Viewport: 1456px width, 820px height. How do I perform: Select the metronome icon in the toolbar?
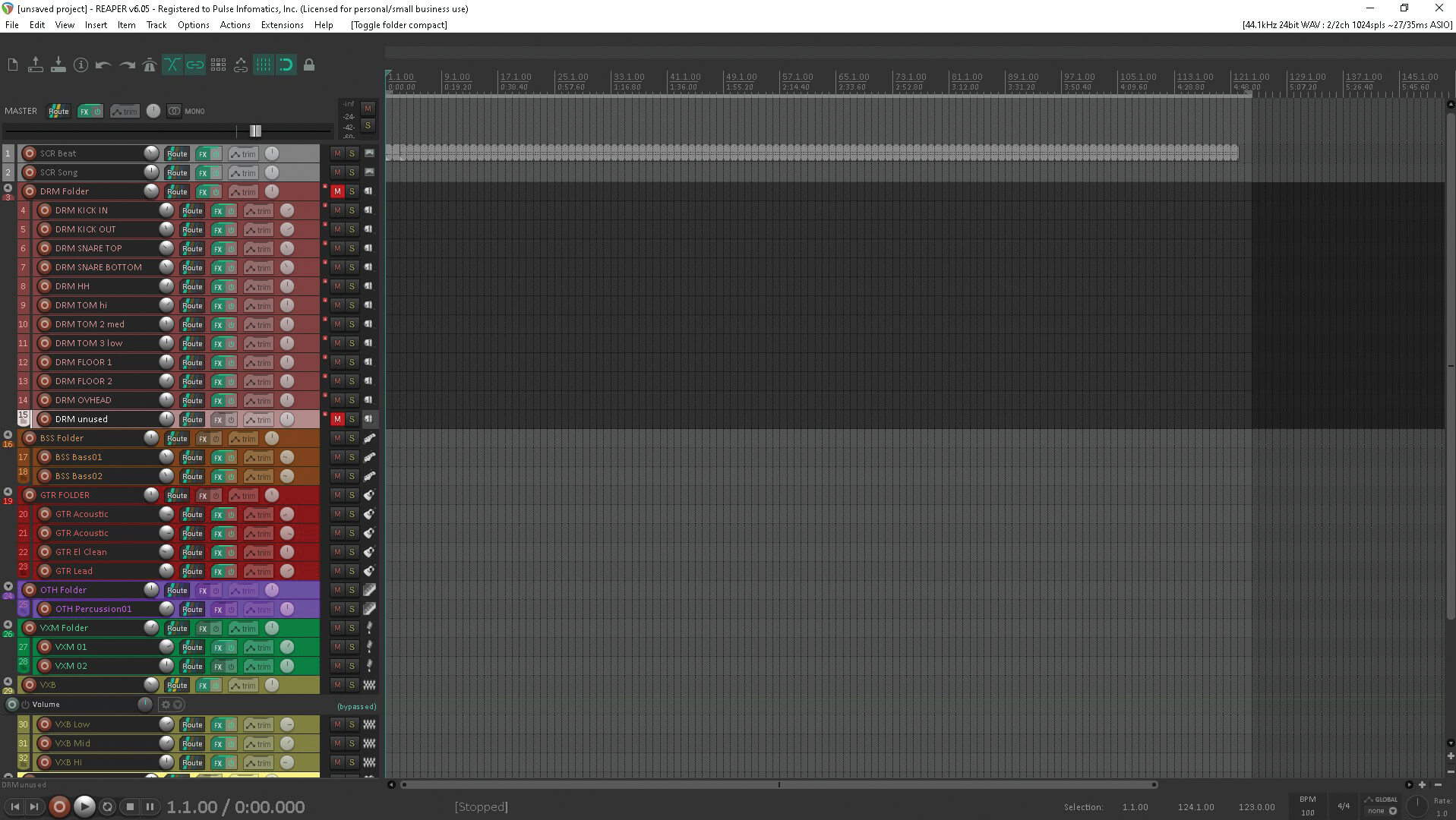149,65
